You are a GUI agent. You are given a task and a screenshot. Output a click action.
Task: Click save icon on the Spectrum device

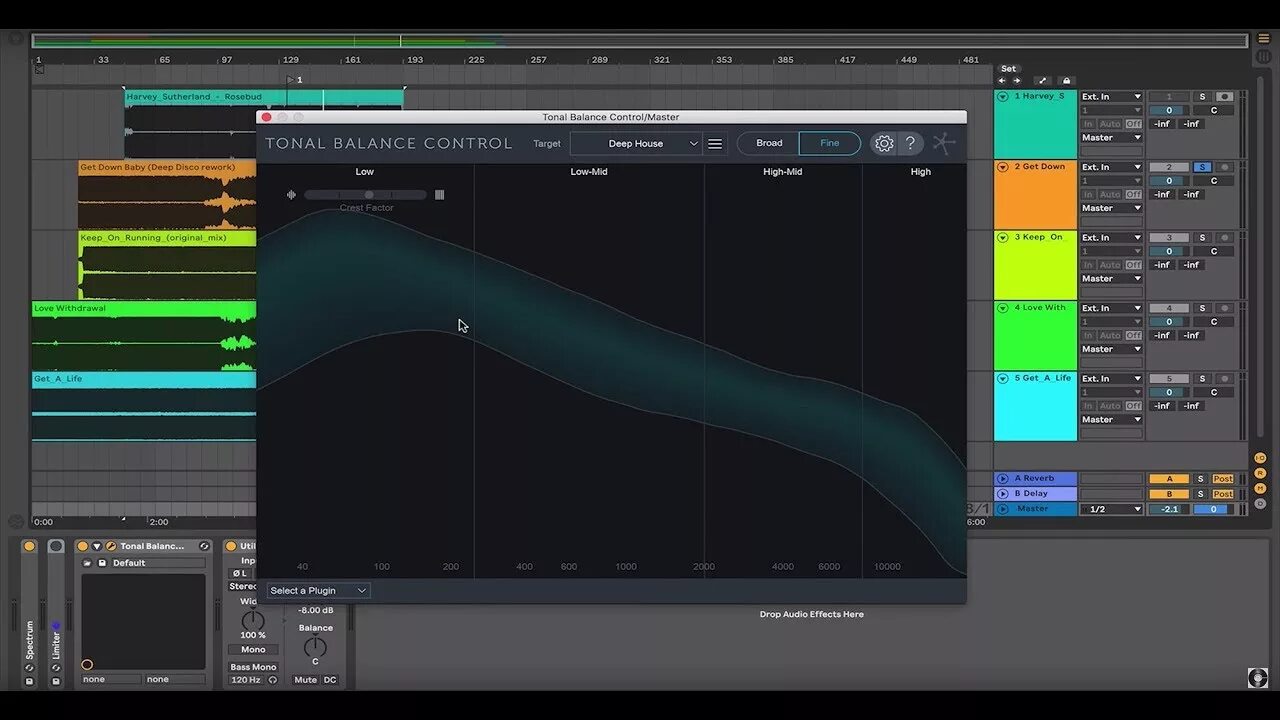click(x=29, y=681)
